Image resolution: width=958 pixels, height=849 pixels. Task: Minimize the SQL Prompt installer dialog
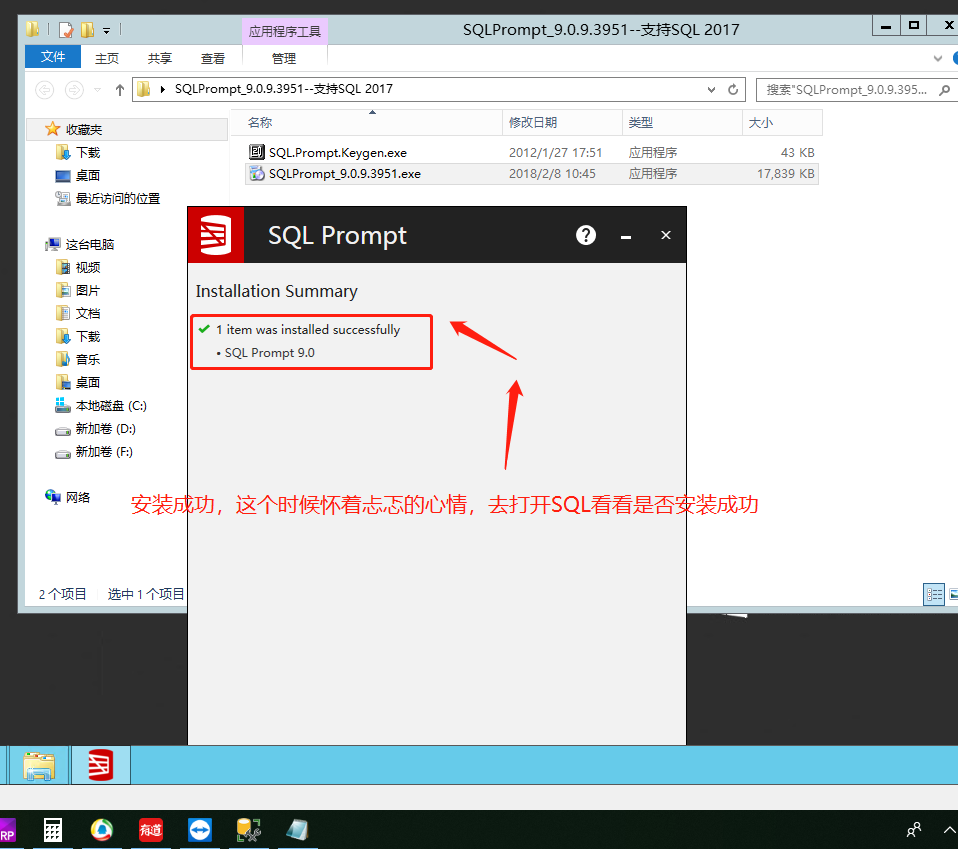click(x=626, y=236)
